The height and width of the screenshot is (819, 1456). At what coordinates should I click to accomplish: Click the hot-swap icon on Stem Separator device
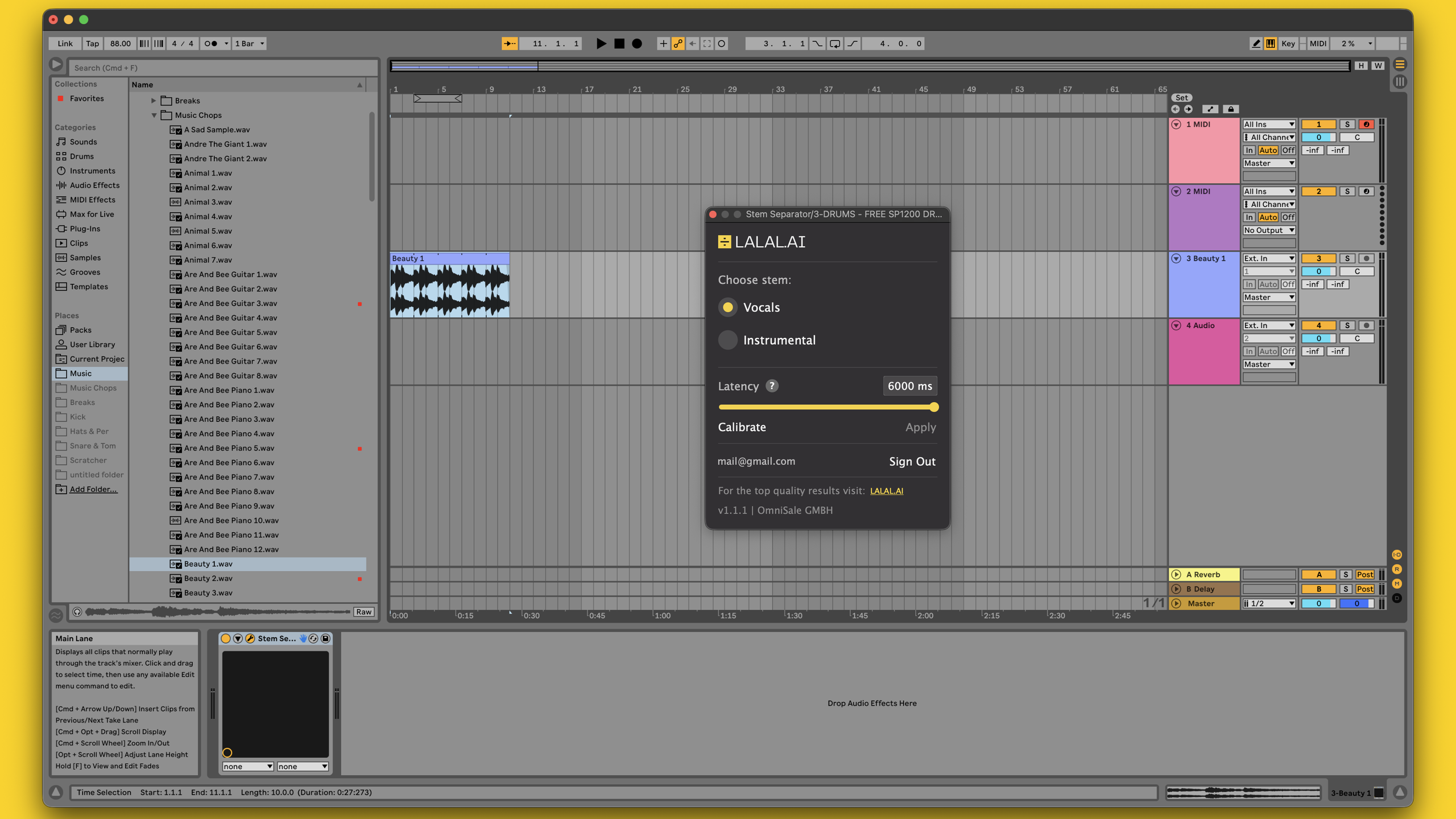pyautogui.click(x=313, y=638)
